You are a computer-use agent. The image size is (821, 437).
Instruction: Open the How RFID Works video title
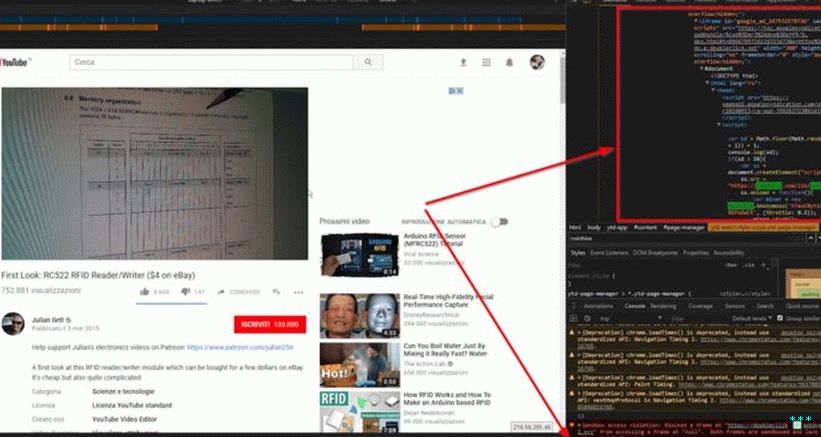pyautogui.click(x=448, y=399)
